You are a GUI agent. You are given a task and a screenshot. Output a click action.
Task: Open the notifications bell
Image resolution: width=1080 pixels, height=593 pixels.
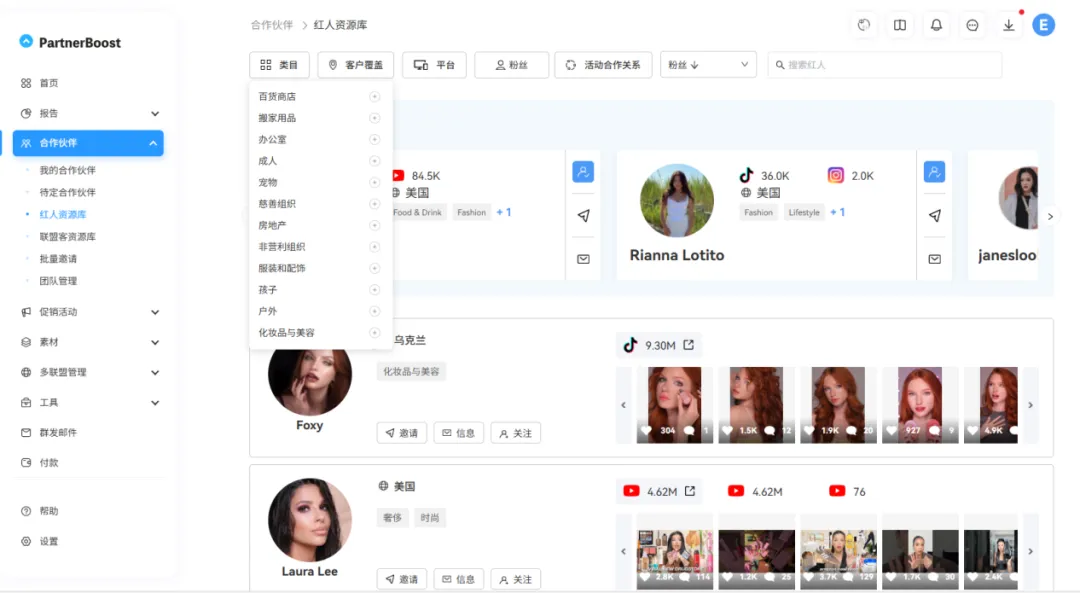pos(936,25)
